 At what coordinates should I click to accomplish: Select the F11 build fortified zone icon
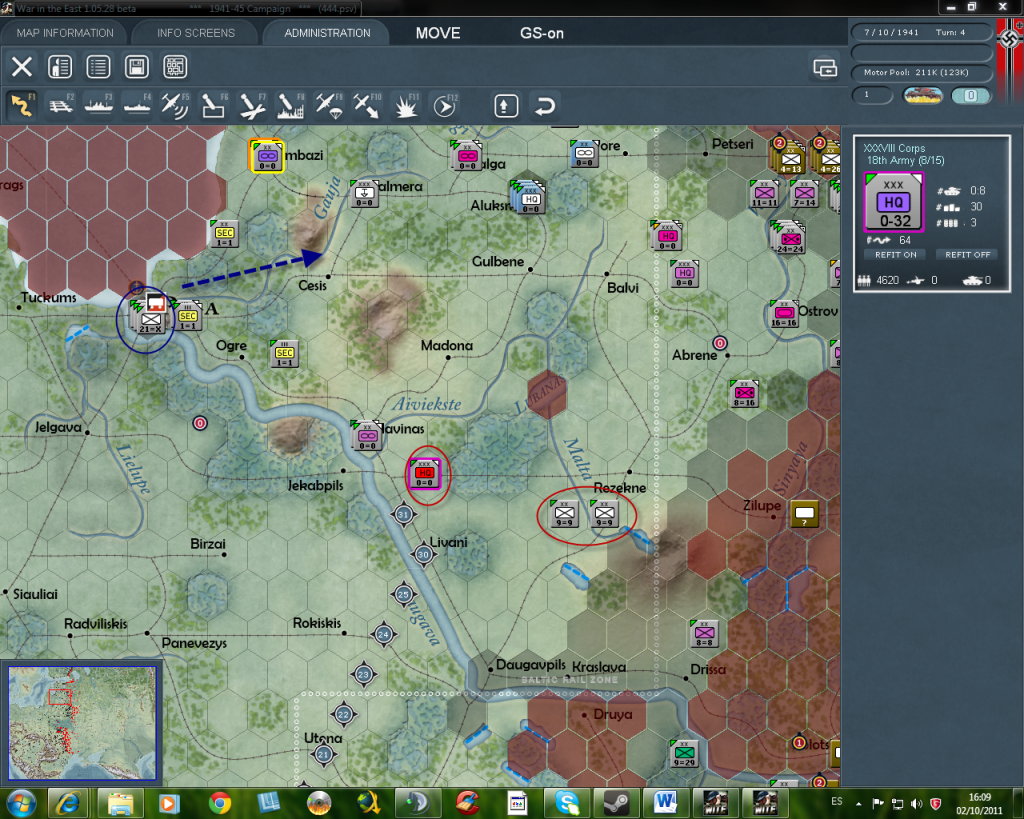(x=406, y=105)
